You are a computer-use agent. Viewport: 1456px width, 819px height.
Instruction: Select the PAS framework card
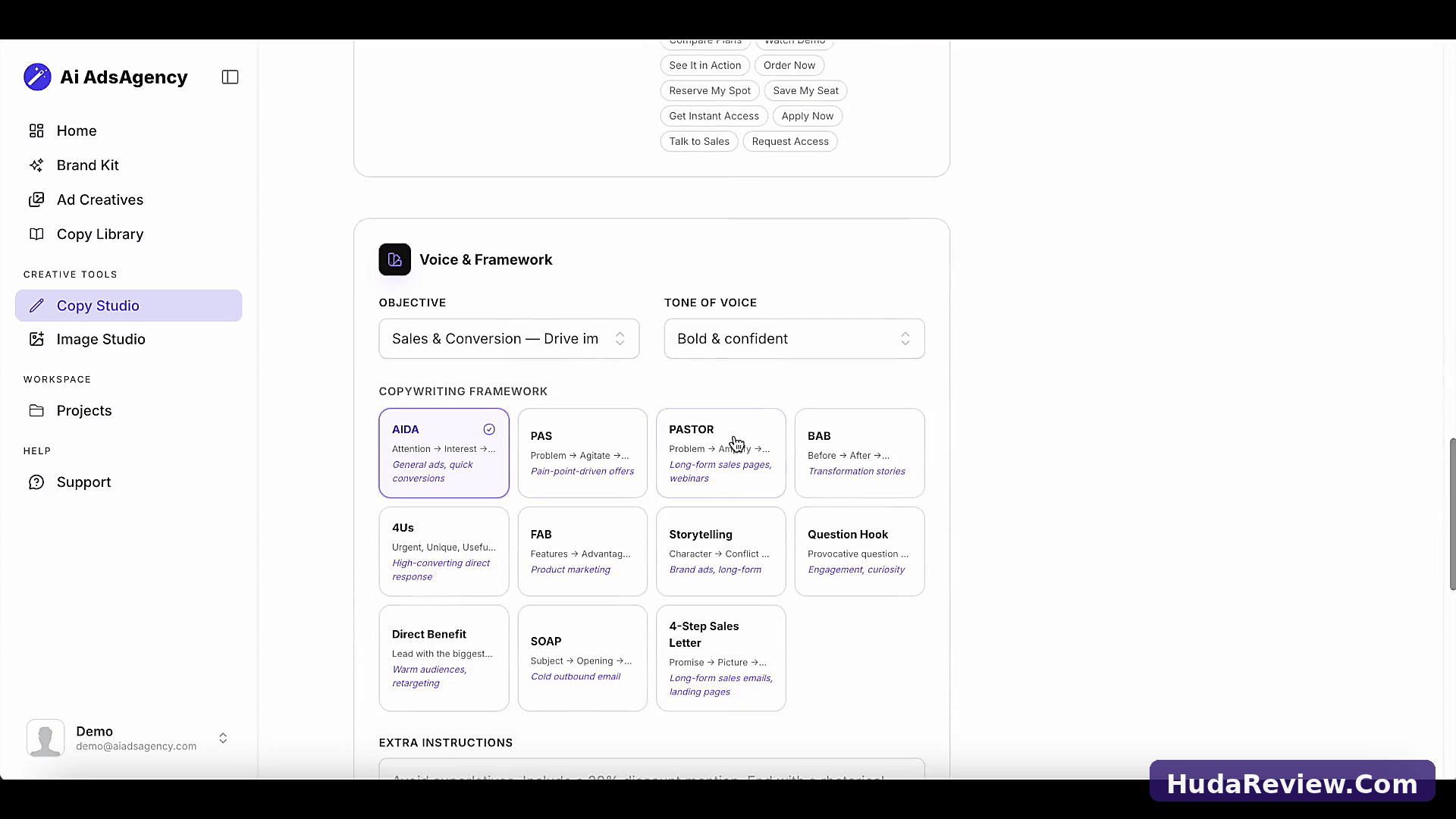[x=582, y=453]
